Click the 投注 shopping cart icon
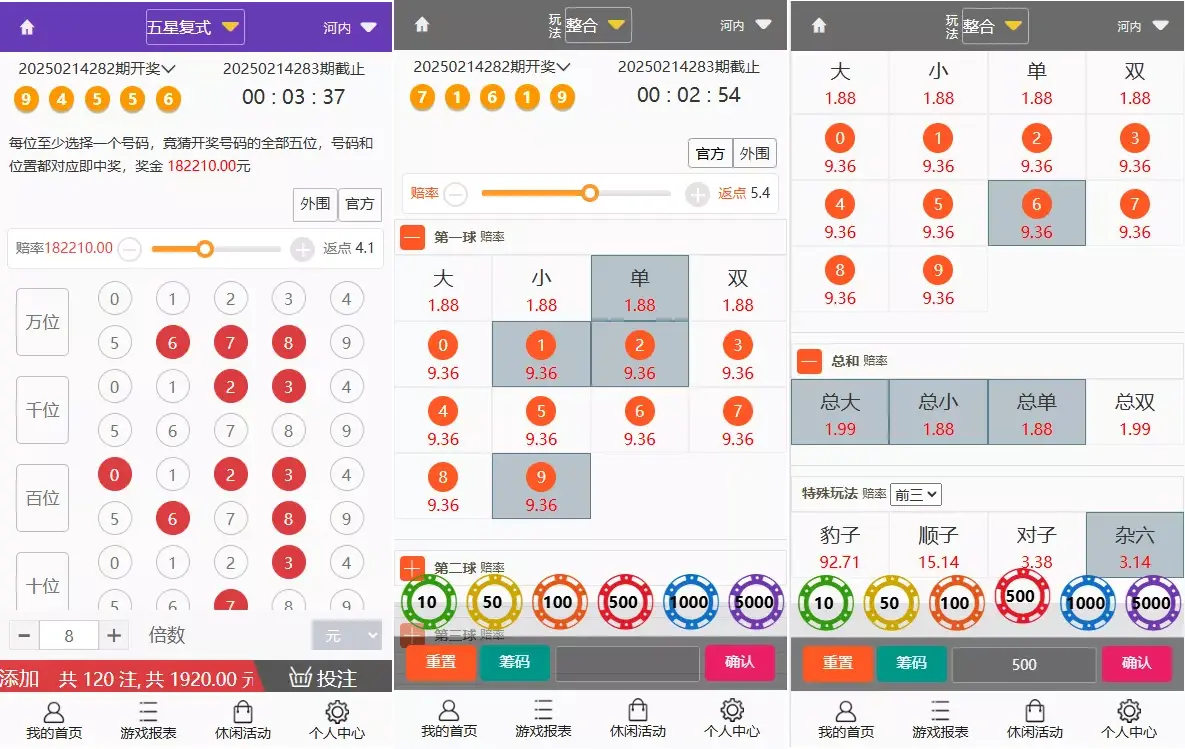The width and height of the screenshot is (1185, 749). [x=302, y=677]
